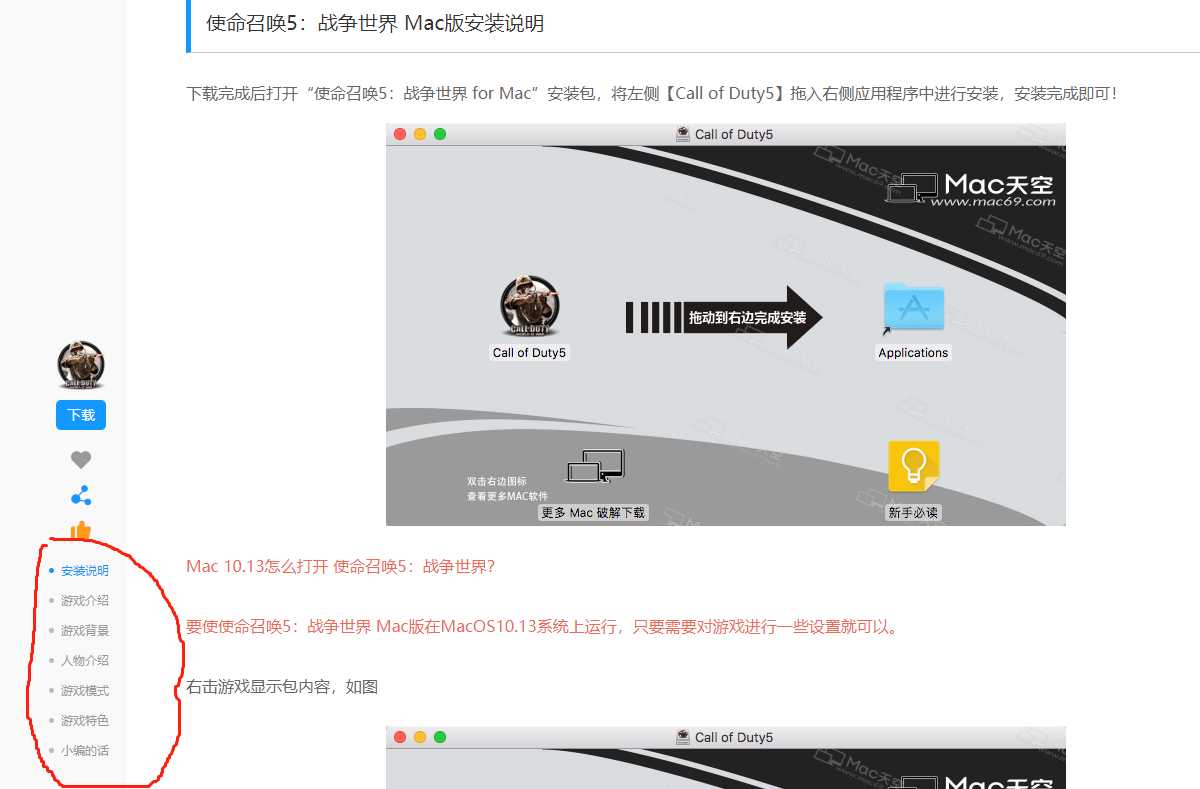The width and height of the screenshot is (1200, 789).
Task: Click the 新手必读 label in installer image
Action: [x=913, y=513]
